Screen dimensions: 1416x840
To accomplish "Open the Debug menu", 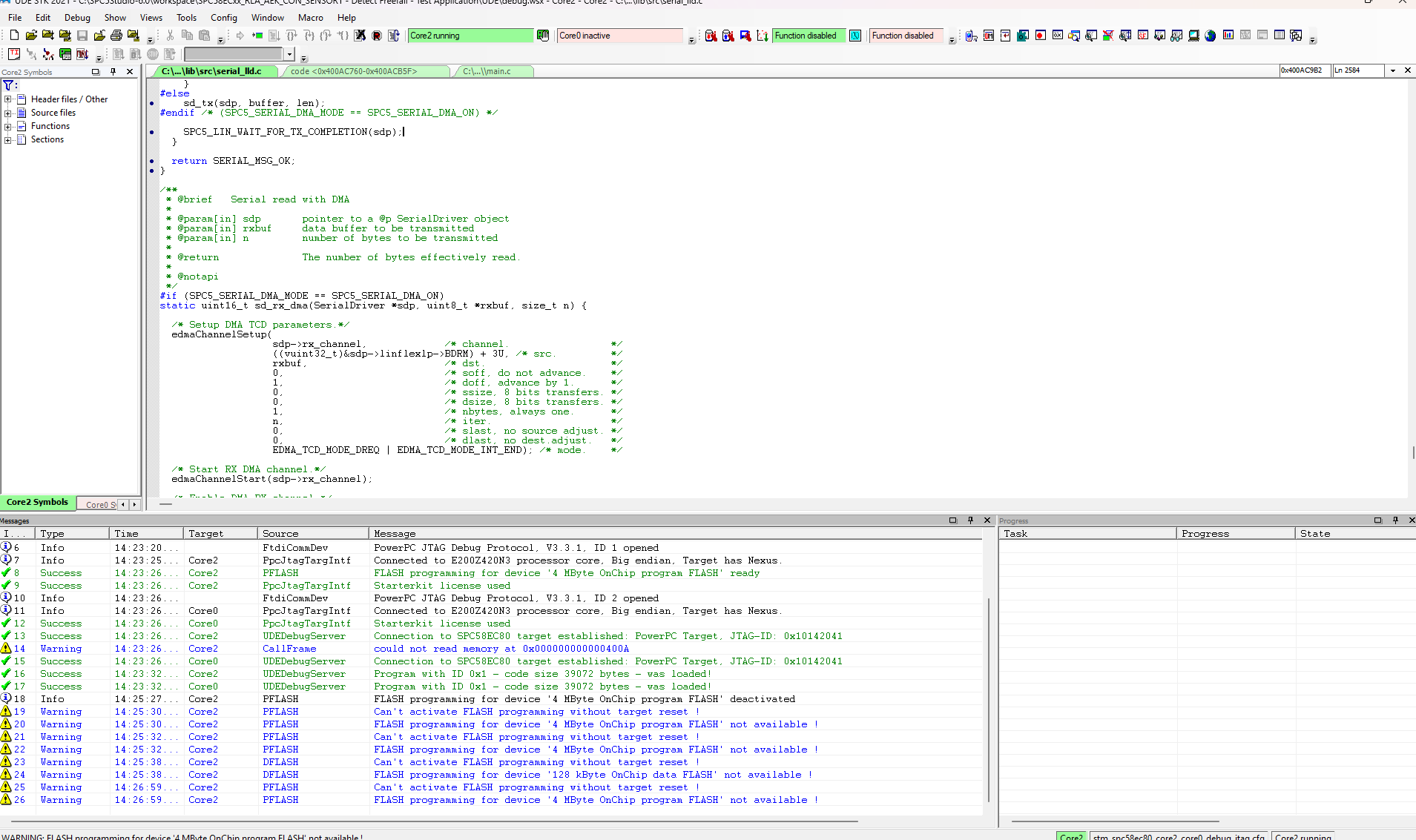I will [77, 18].
